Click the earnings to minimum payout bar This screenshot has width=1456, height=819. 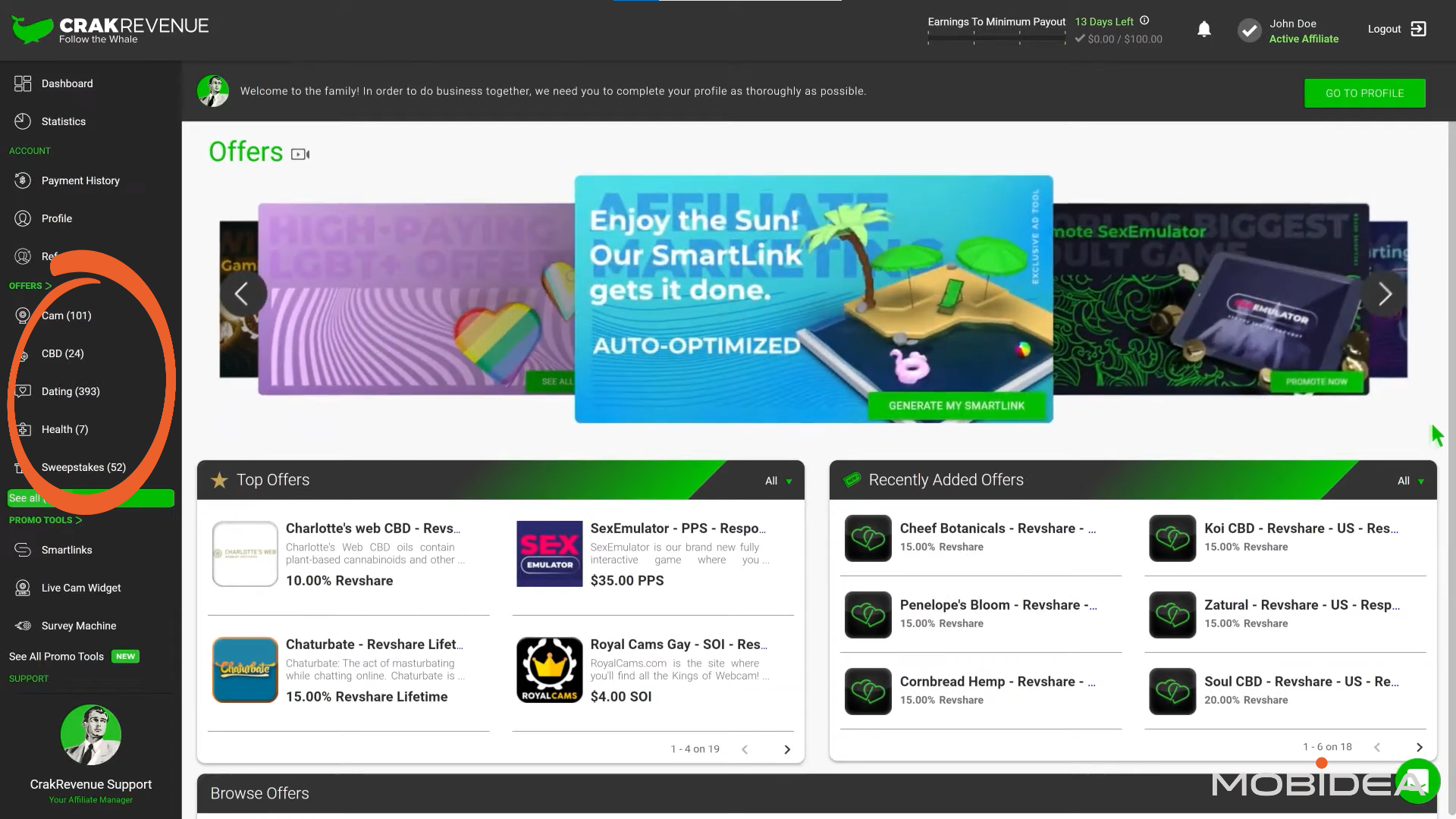[x=996, y=38]
